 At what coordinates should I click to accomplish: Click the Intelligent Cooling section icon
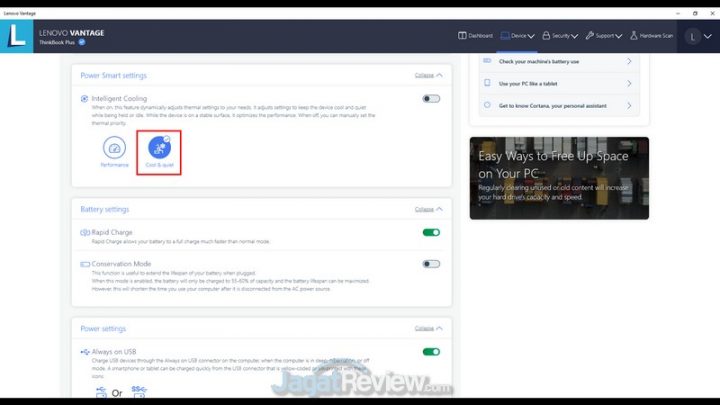pos(84,99)
